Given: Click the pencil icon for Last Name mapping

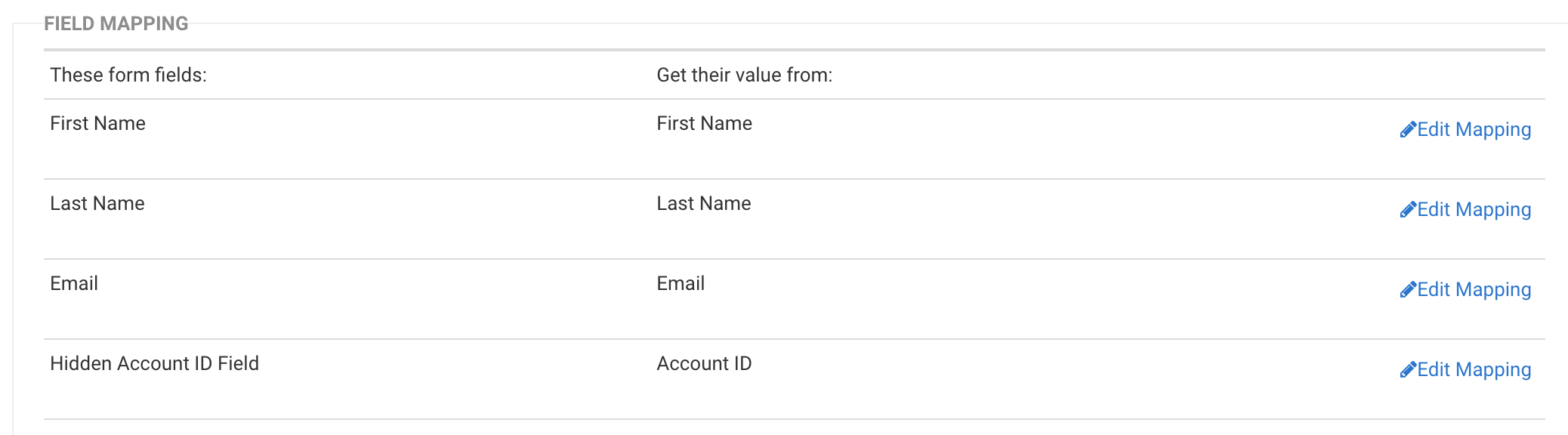Looking at the screenshot, I should coord(1407,210).
